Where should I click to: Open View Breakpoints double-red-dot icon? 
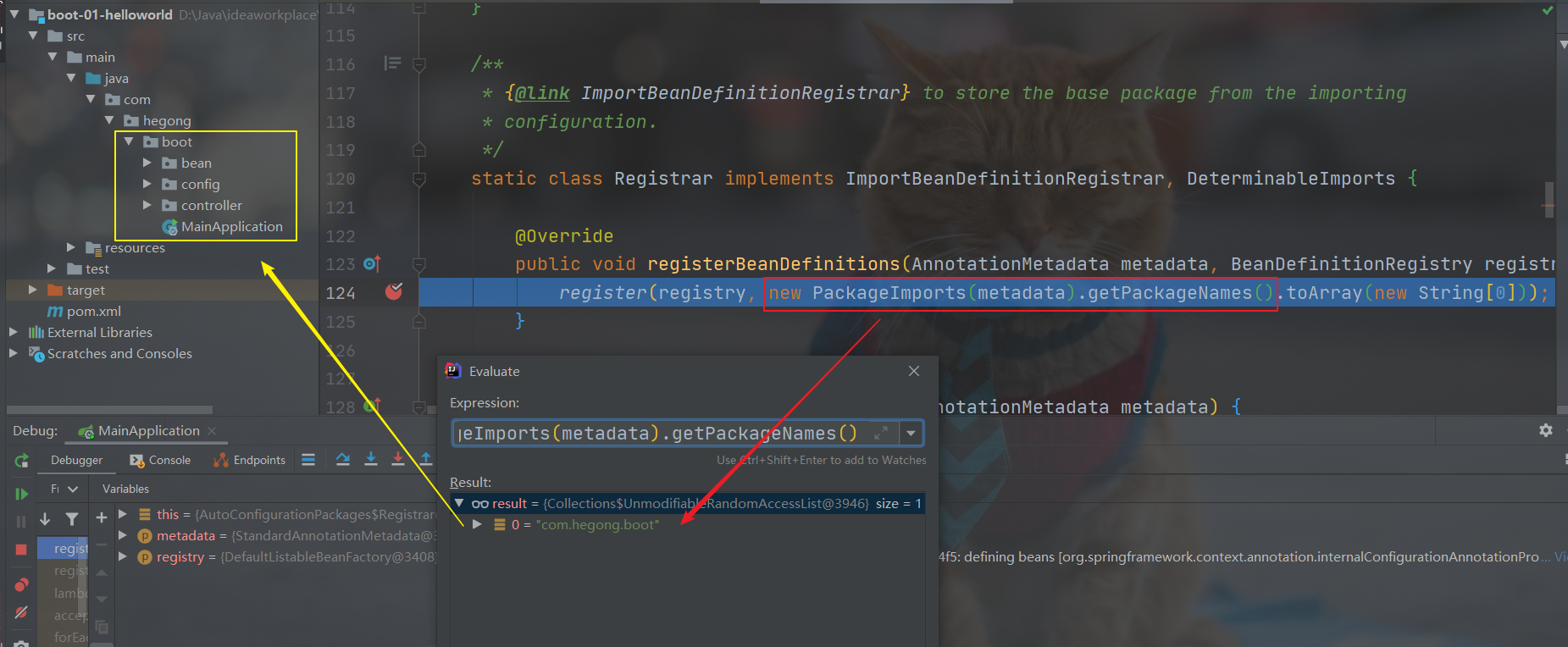click(22, 584)
